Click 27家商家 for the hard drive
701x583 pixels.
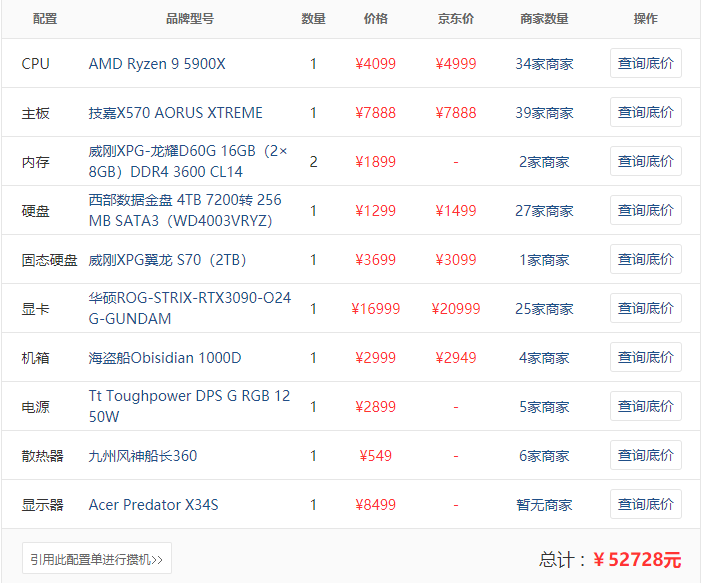(x=544, y=211)
